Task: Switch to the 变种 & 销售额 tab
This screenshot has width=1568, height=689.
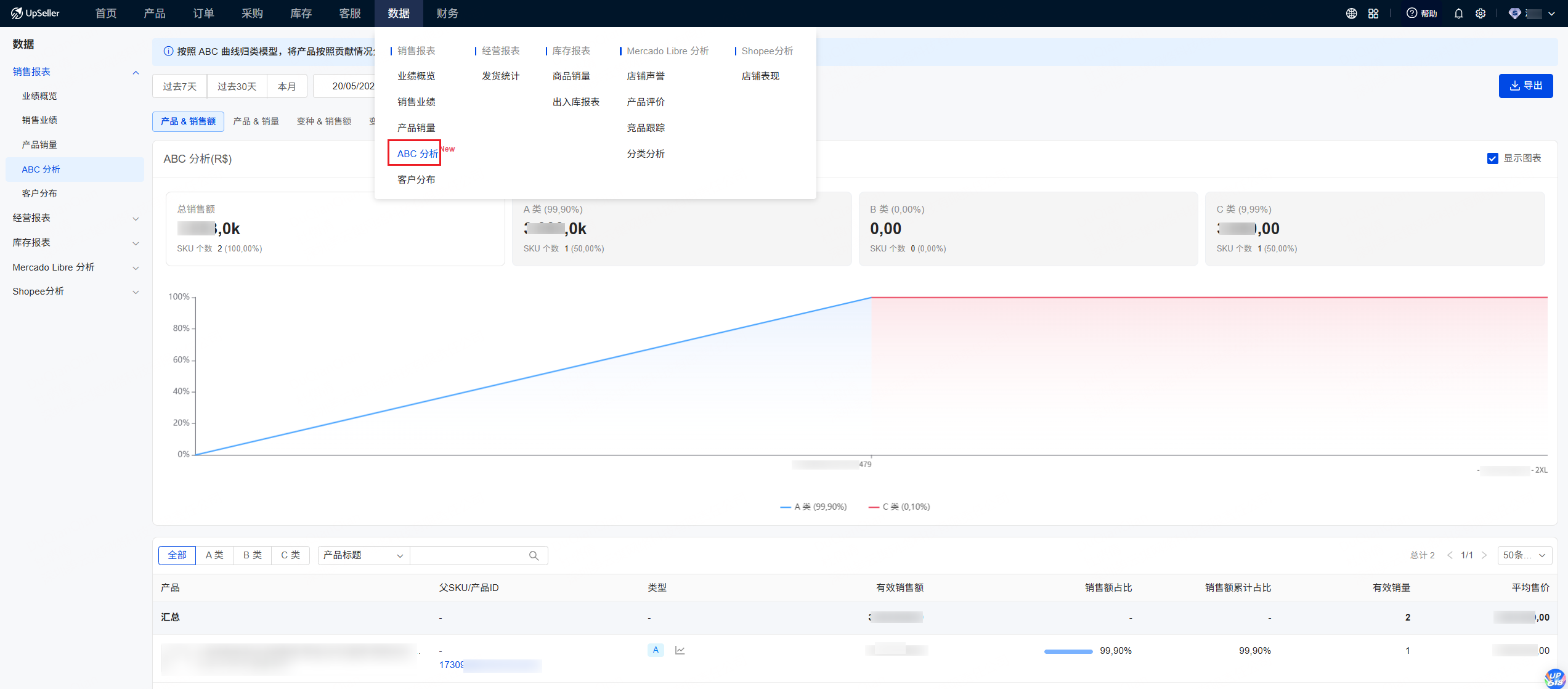Action: [x=324, y=121]
